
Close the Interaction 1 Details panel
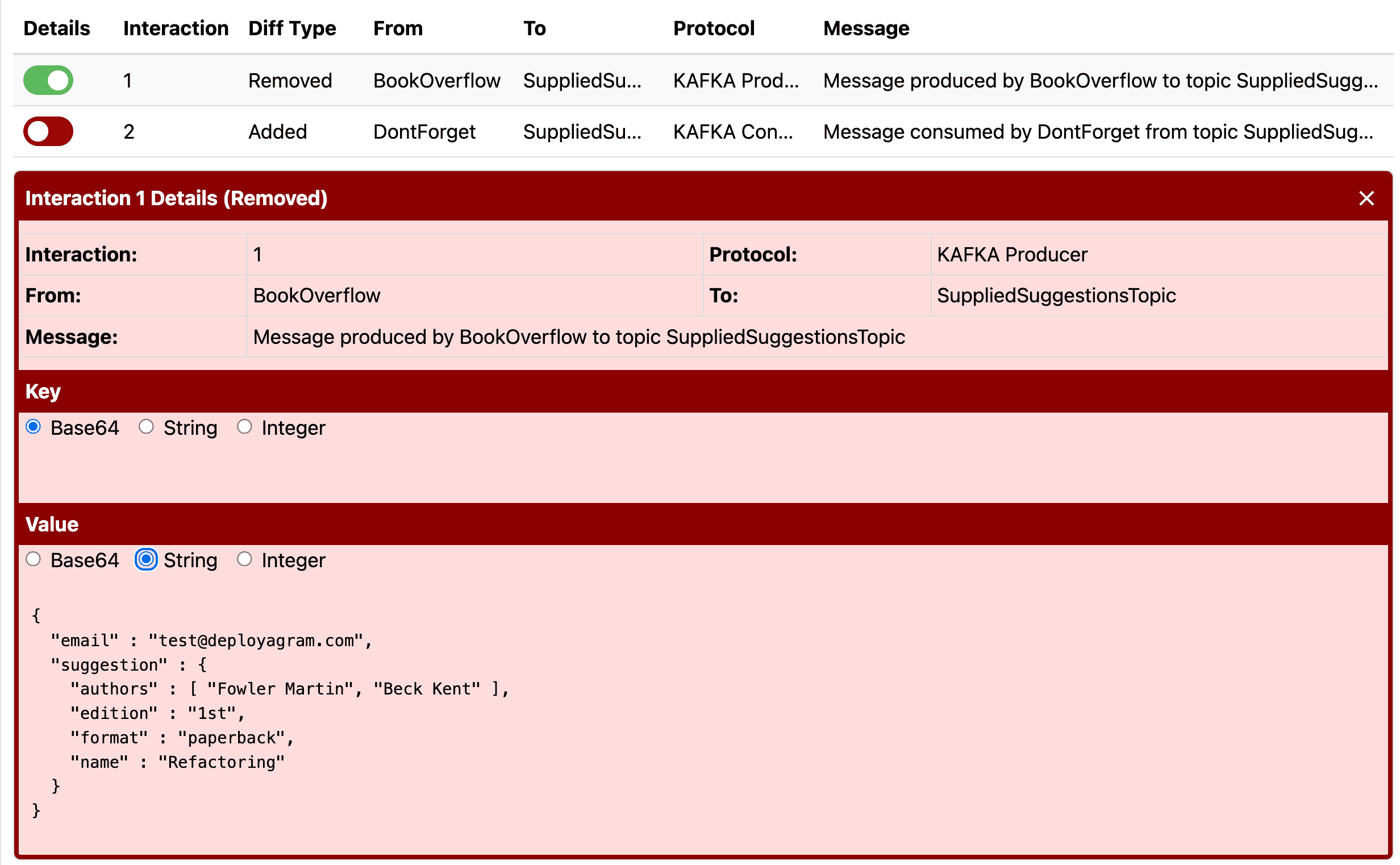tap(1367, 198)
